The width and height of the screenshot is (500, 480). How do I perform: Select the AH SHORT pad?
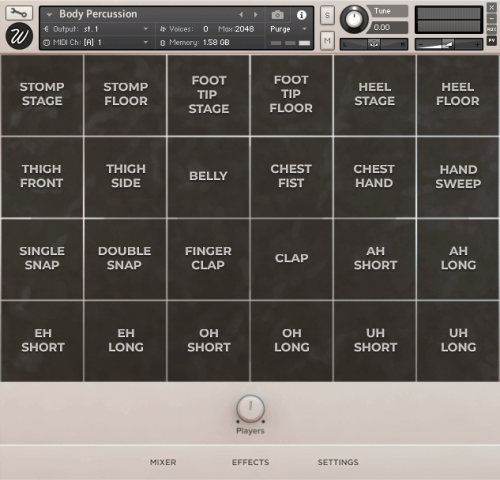[375, 259]
